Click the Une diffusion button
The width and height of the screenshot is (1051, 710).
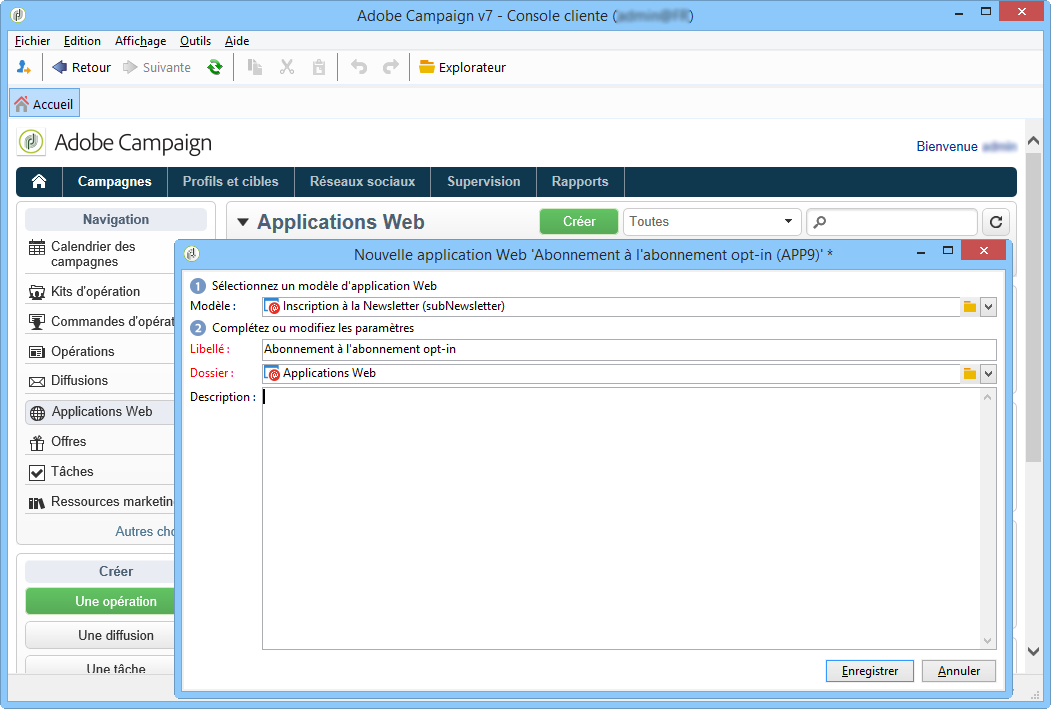pos(100,636)
